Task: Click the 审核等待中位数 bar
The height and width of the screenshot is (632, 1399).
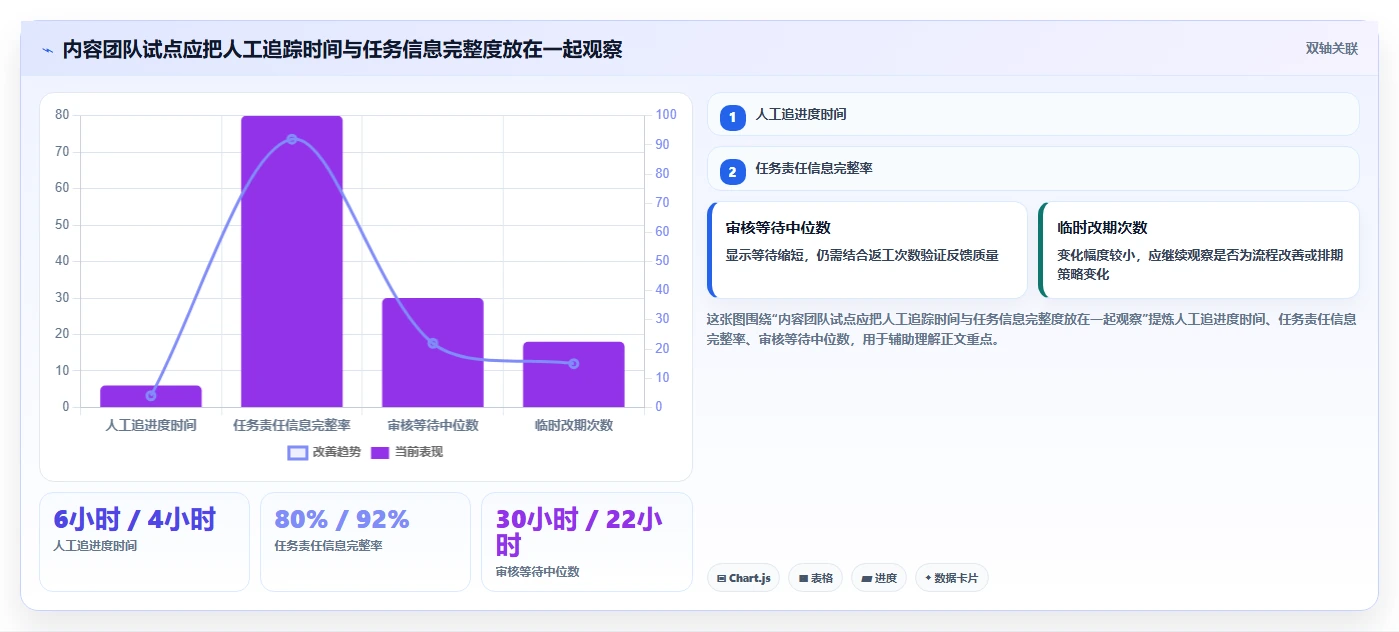Action: [x=433, y=352]
